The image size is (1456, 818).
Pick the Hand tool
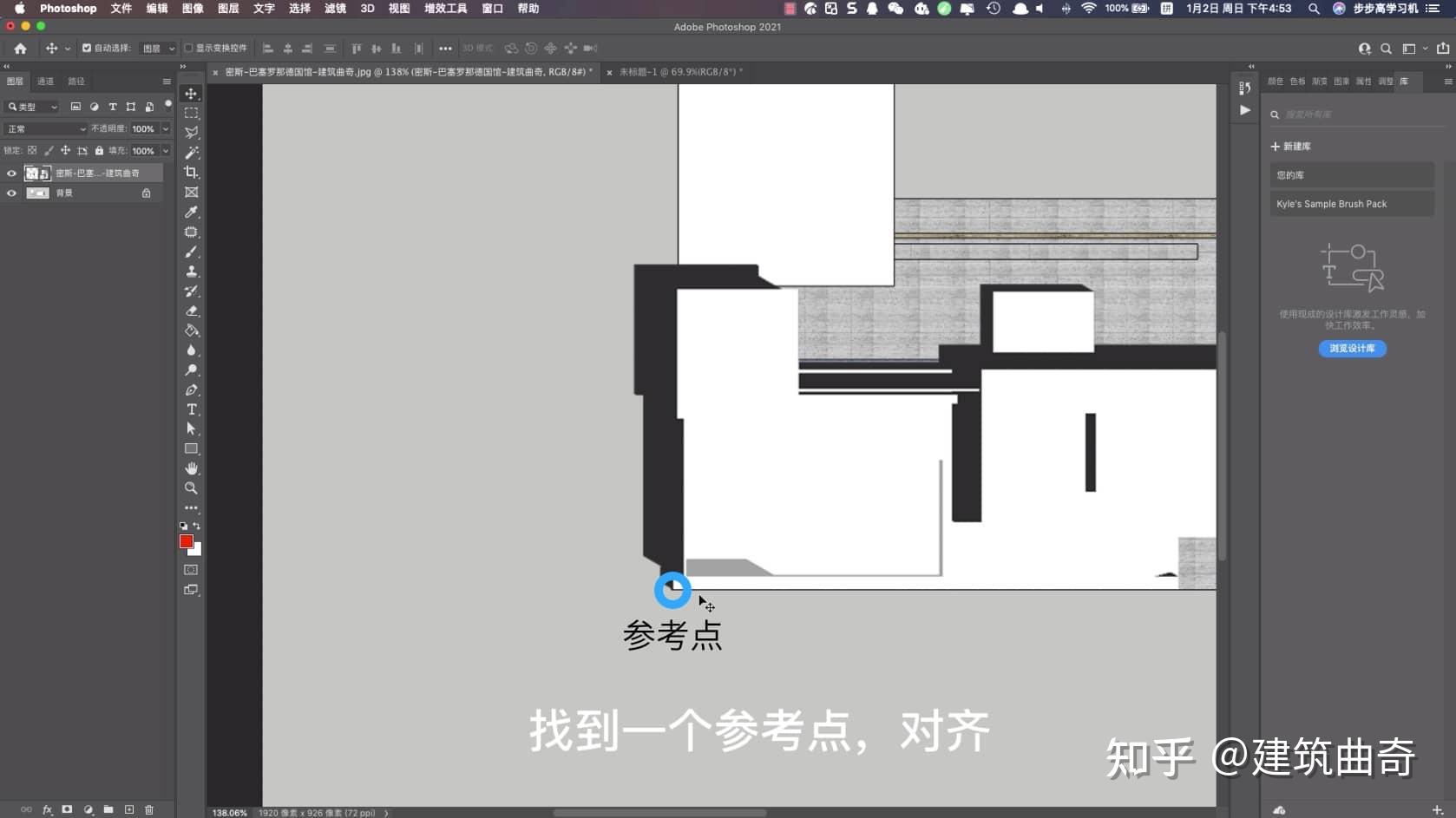pos(191,468)
